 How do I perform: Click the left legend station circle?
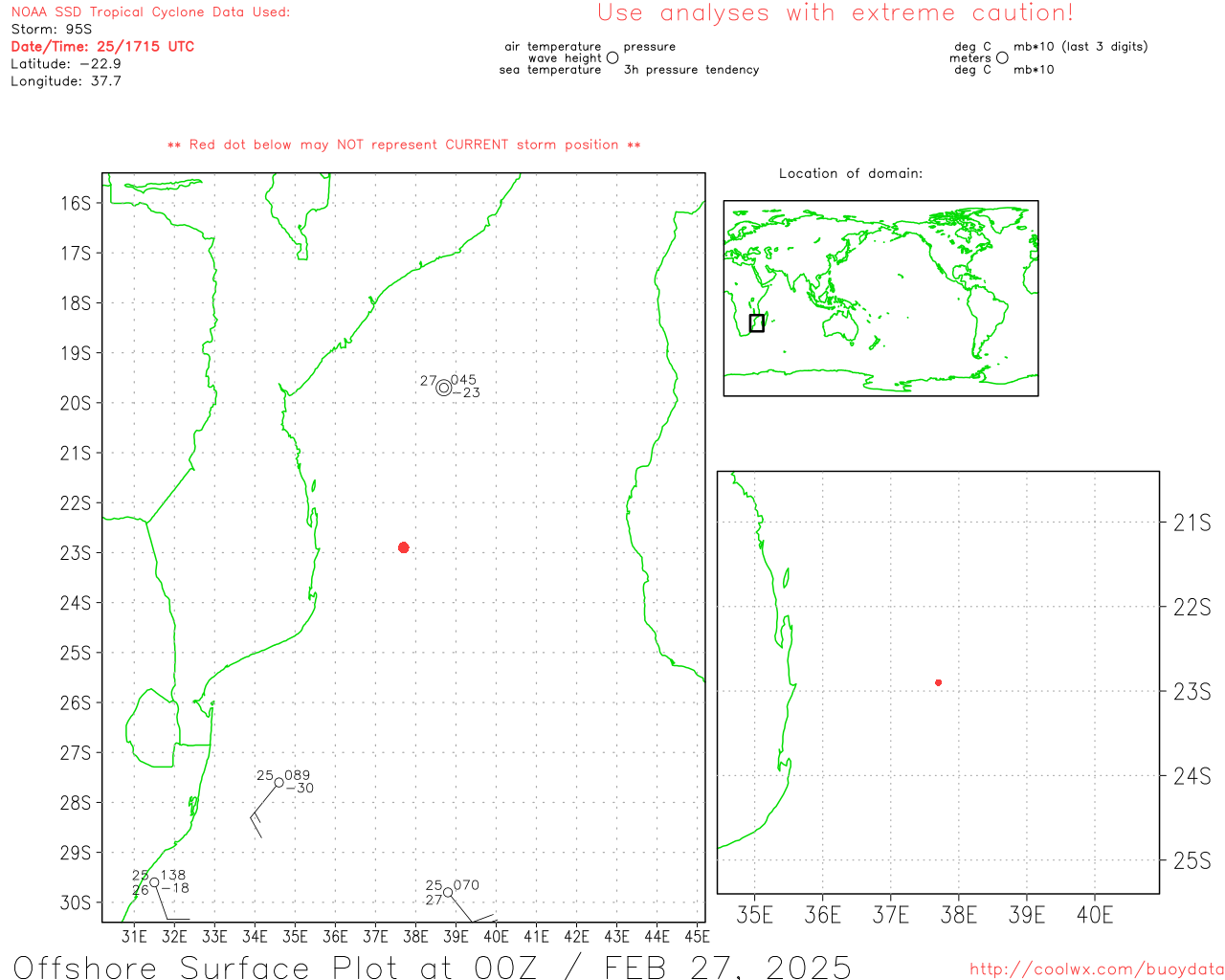coord(612,57)
